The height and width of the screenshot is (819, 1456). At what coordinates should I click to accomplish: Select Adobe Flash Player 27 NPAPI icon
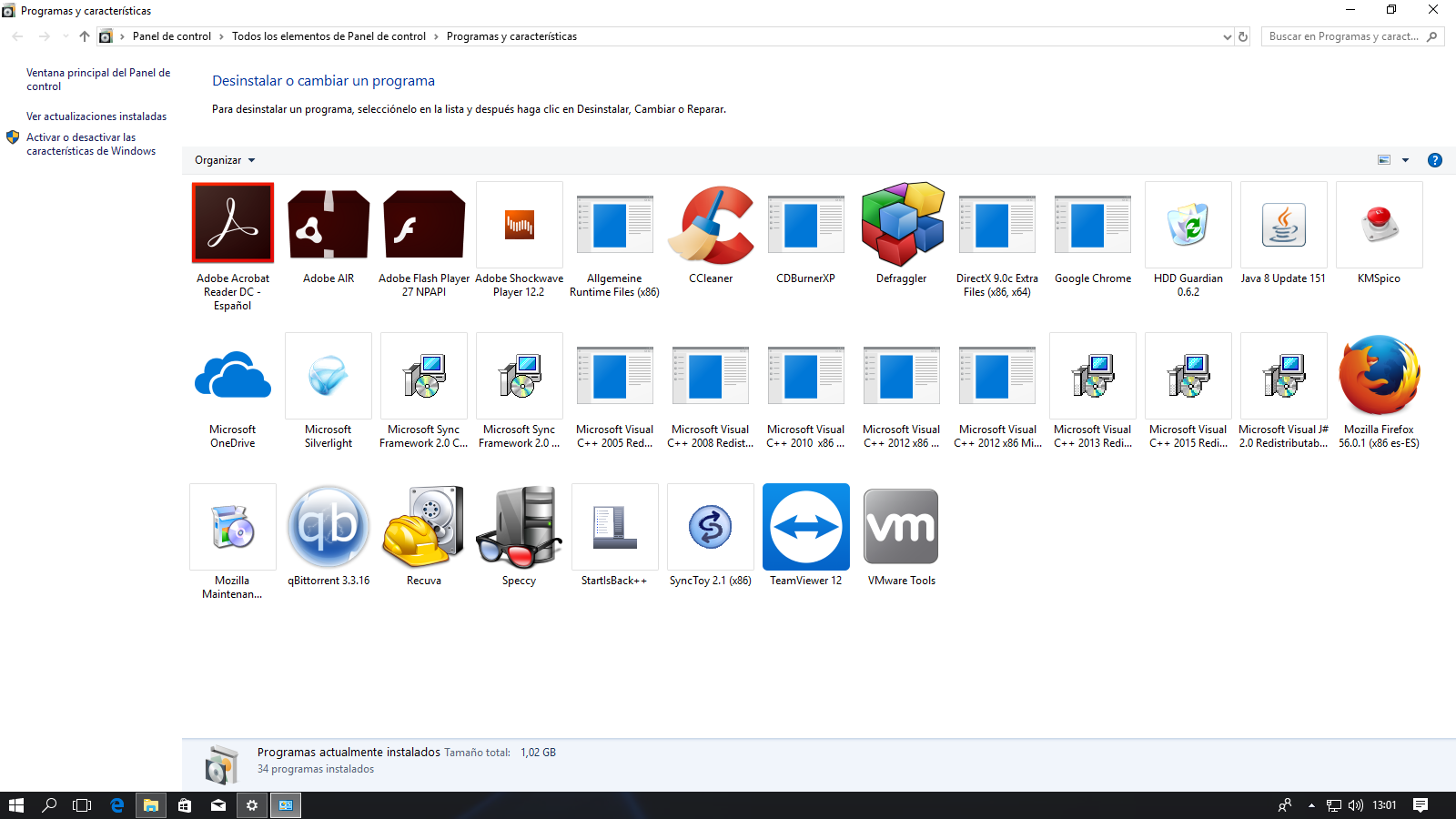point(424,224)
